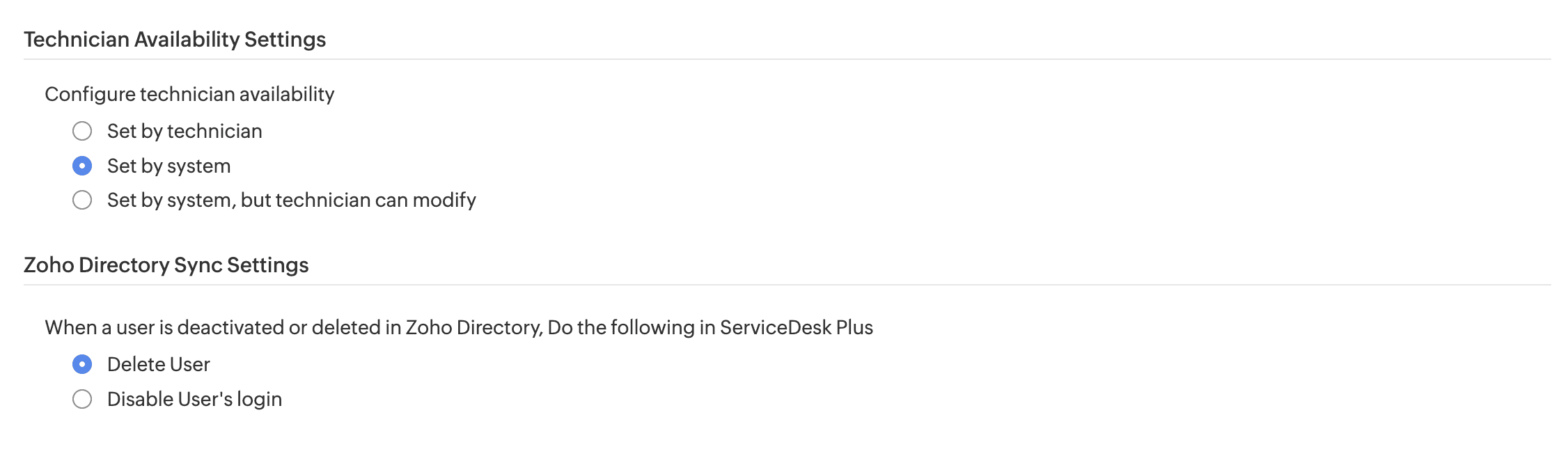Click 'Set by system, but technician can modify' label

click(291, 201)
